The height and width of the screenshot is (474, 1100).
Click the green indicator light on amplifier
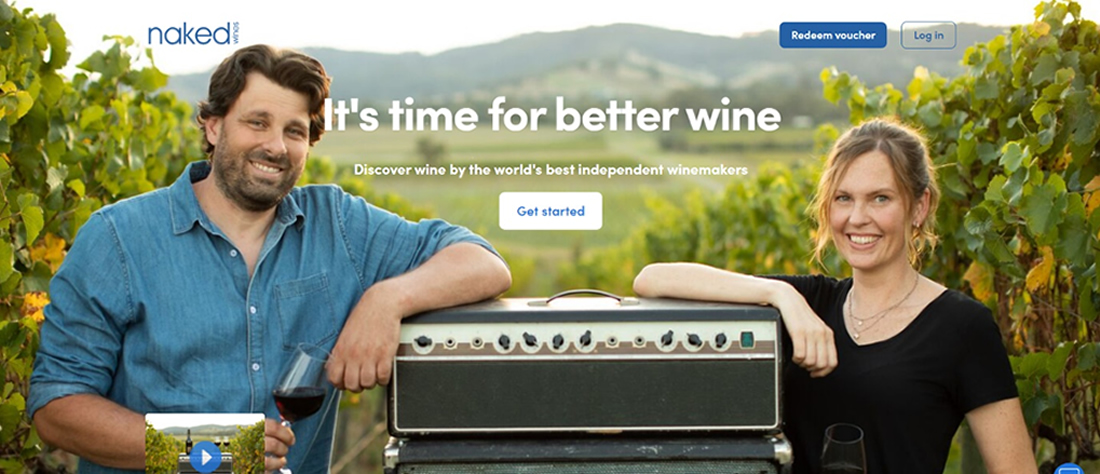point(746,339)
